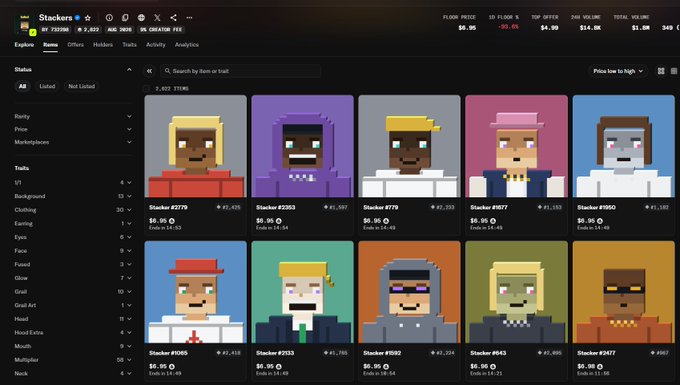Screen dimensions: 680x385
Task: Open the three-dots more options menu
Action: coord(190,18)
